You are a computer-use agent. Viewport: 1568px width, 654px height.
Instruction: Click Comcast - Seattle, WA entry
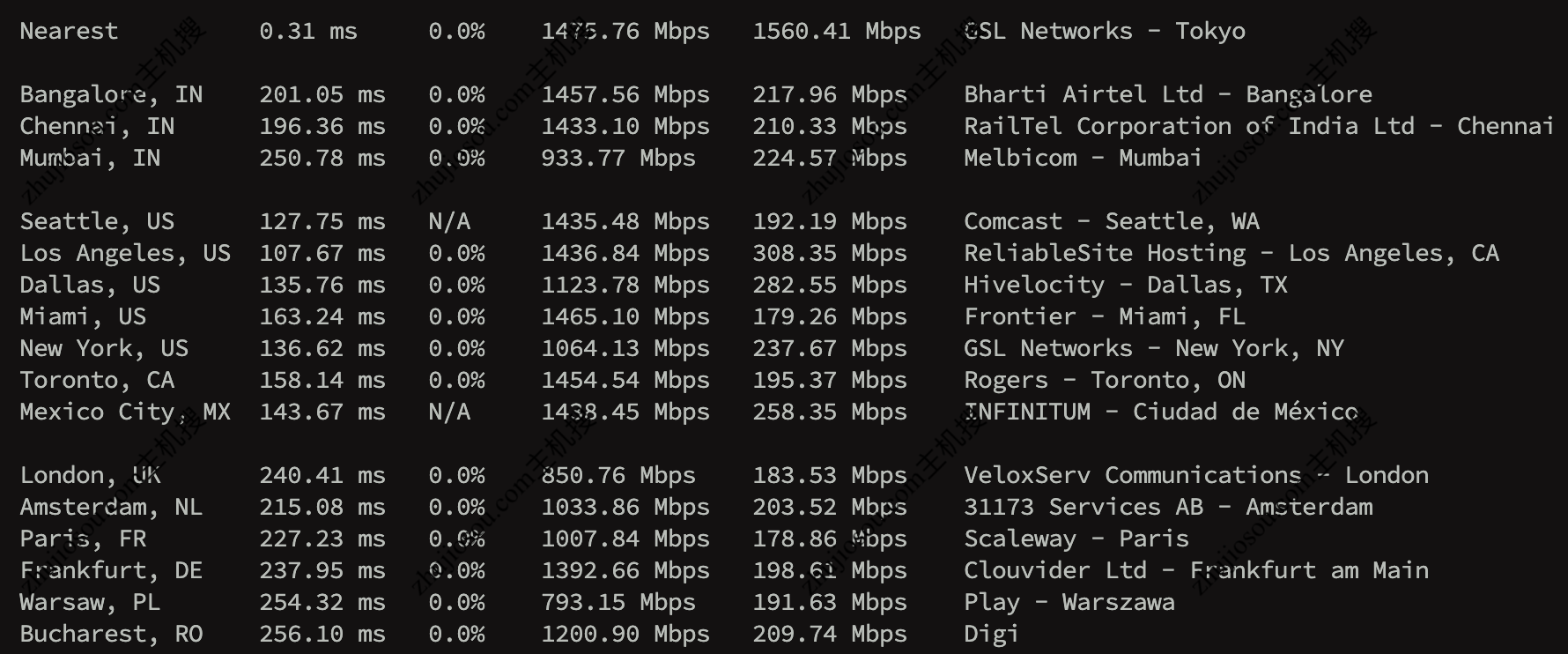tap(1111, 221)
